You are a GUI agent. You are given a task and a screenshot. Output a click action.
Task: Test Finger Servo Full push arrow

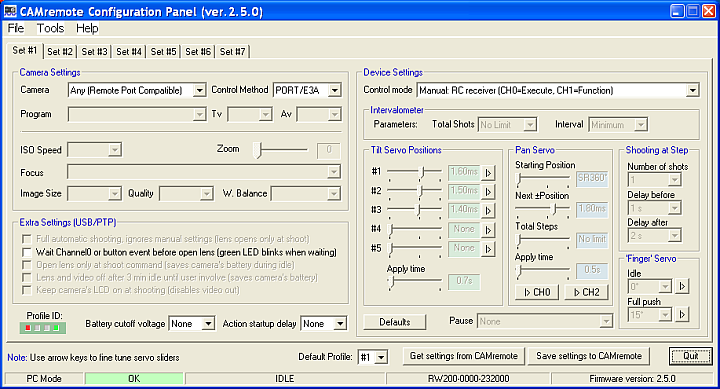pos(682,315)
